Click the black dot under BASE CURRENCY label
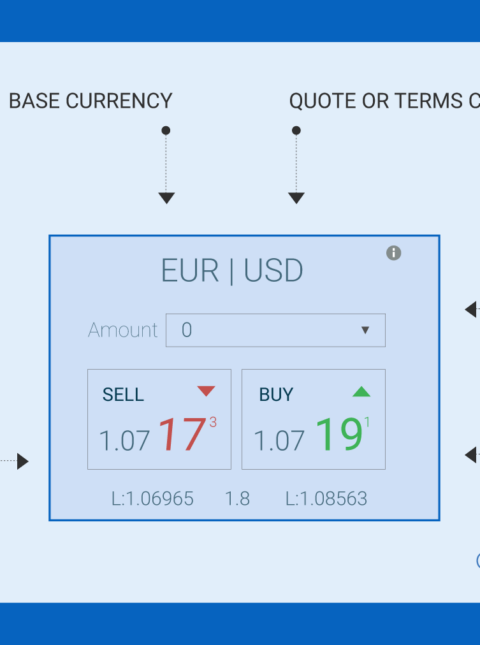480x645 pixels. point(166,130)
